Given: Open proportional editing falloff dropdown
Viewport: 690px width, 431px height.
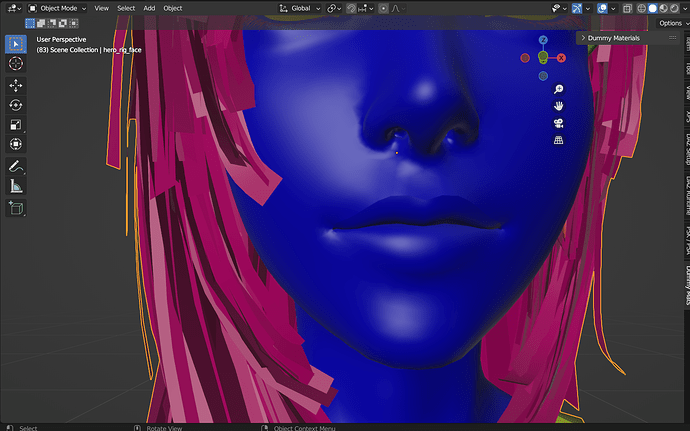Looking at the screenshot, I should (398, 8).
